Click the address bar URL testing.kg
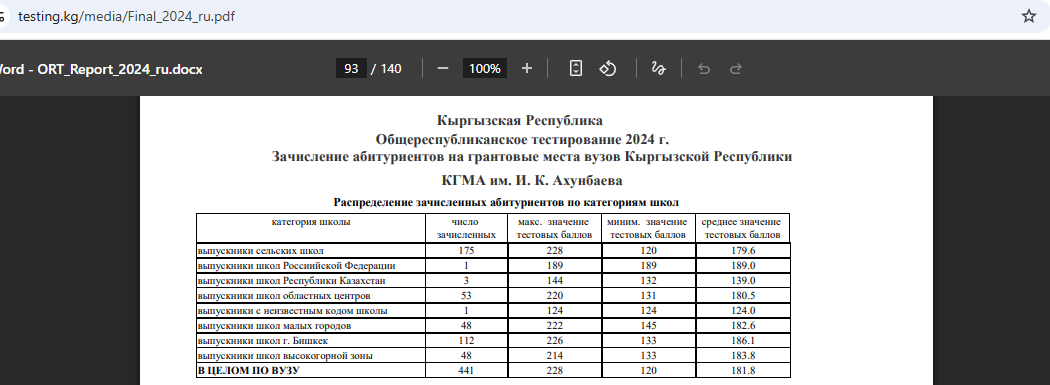Viewport: 1050px width, 385px height. tap(126, 16)
